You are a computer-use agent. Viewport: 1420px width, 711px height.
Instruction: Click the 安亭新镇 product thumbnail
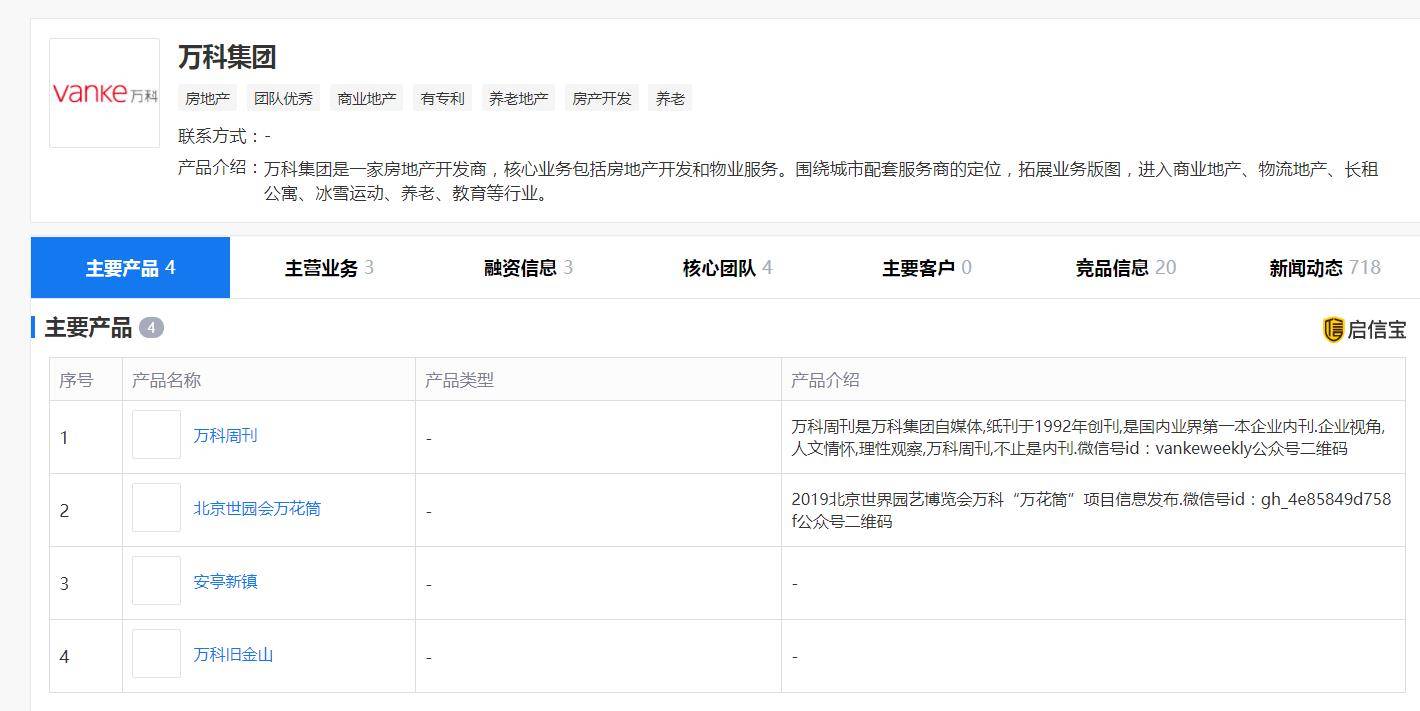click(156, 581)
